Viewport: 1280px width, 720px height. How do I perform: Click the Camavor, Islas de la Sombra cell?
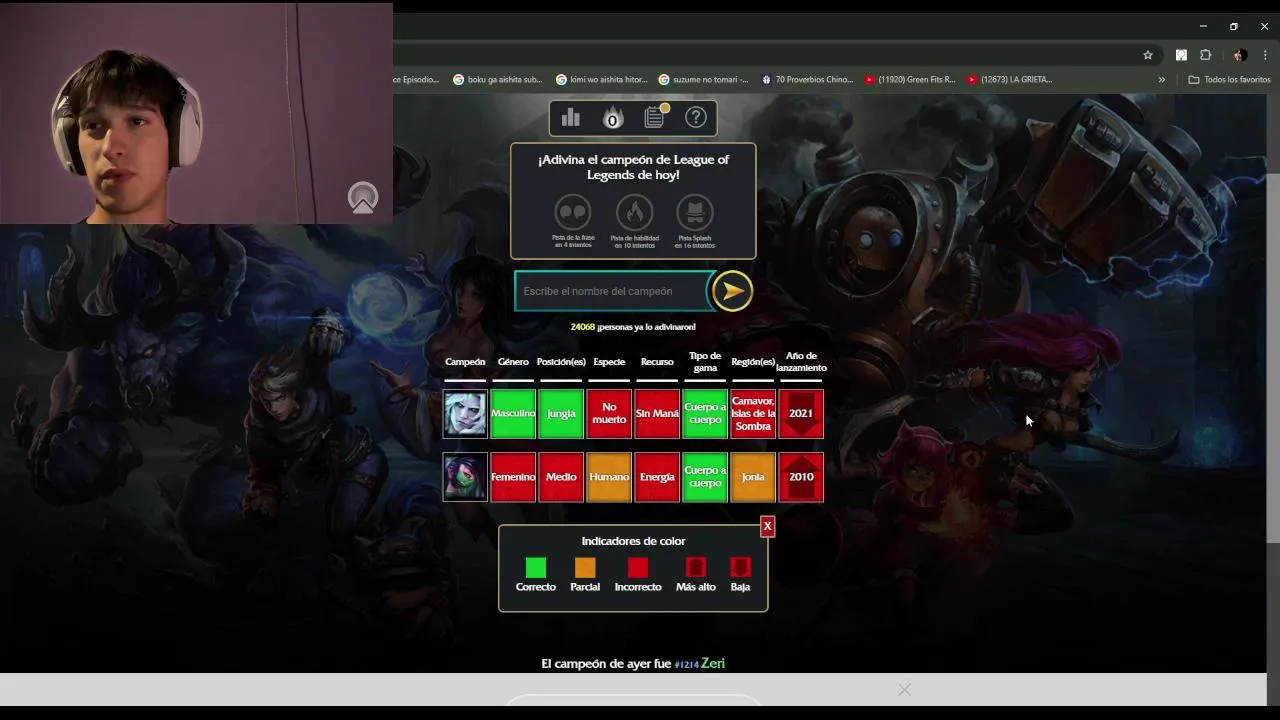tap(753, 414)
